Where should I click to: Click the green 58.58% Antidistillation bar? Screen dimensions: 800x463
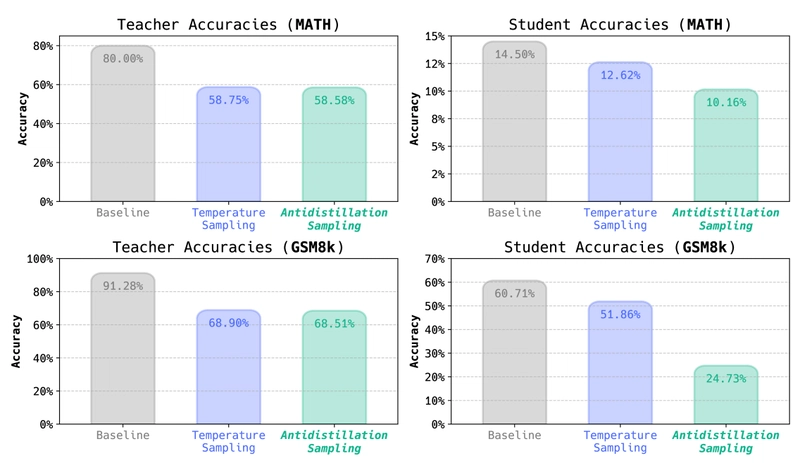334,144
